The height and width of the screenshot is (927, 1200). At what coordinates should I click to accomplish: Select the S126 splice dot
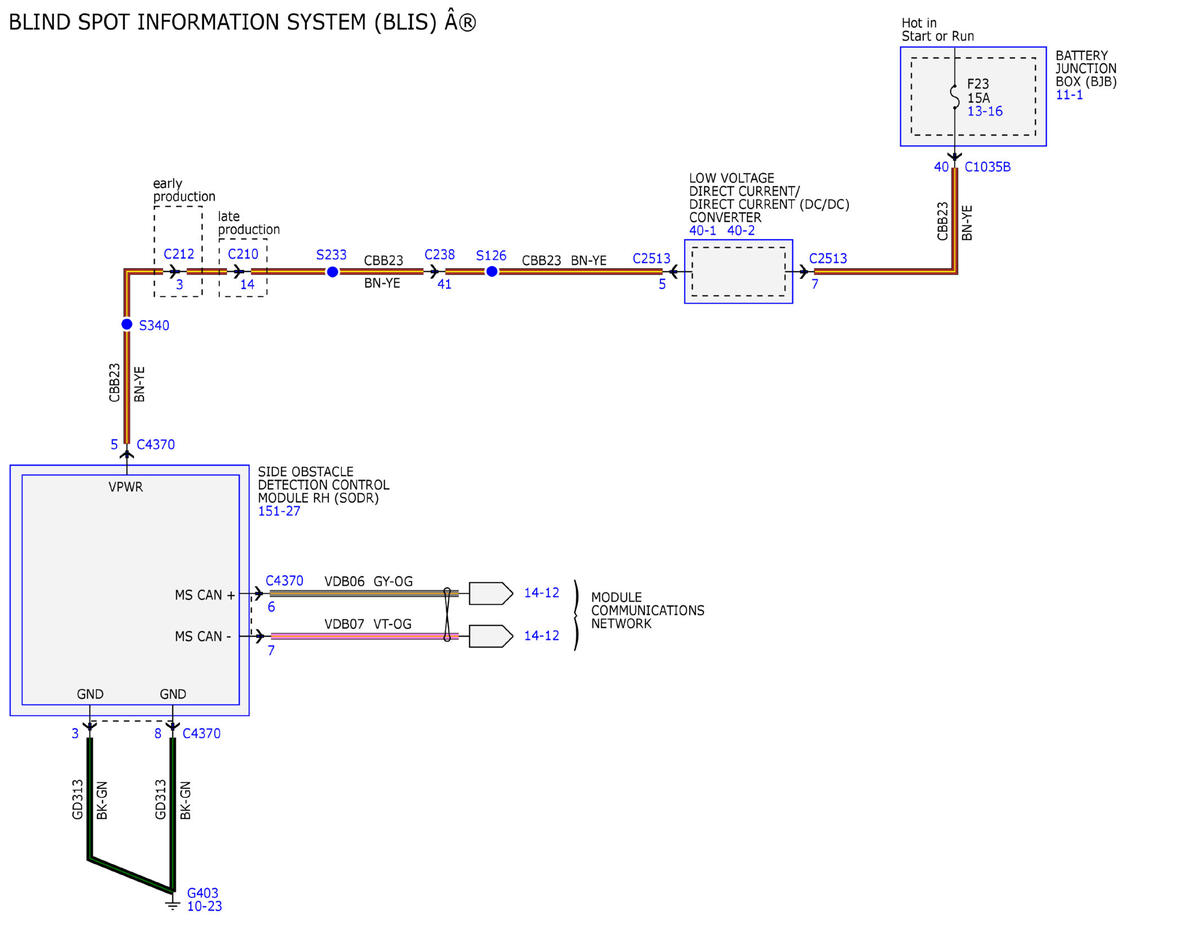[x=491, y=271]
